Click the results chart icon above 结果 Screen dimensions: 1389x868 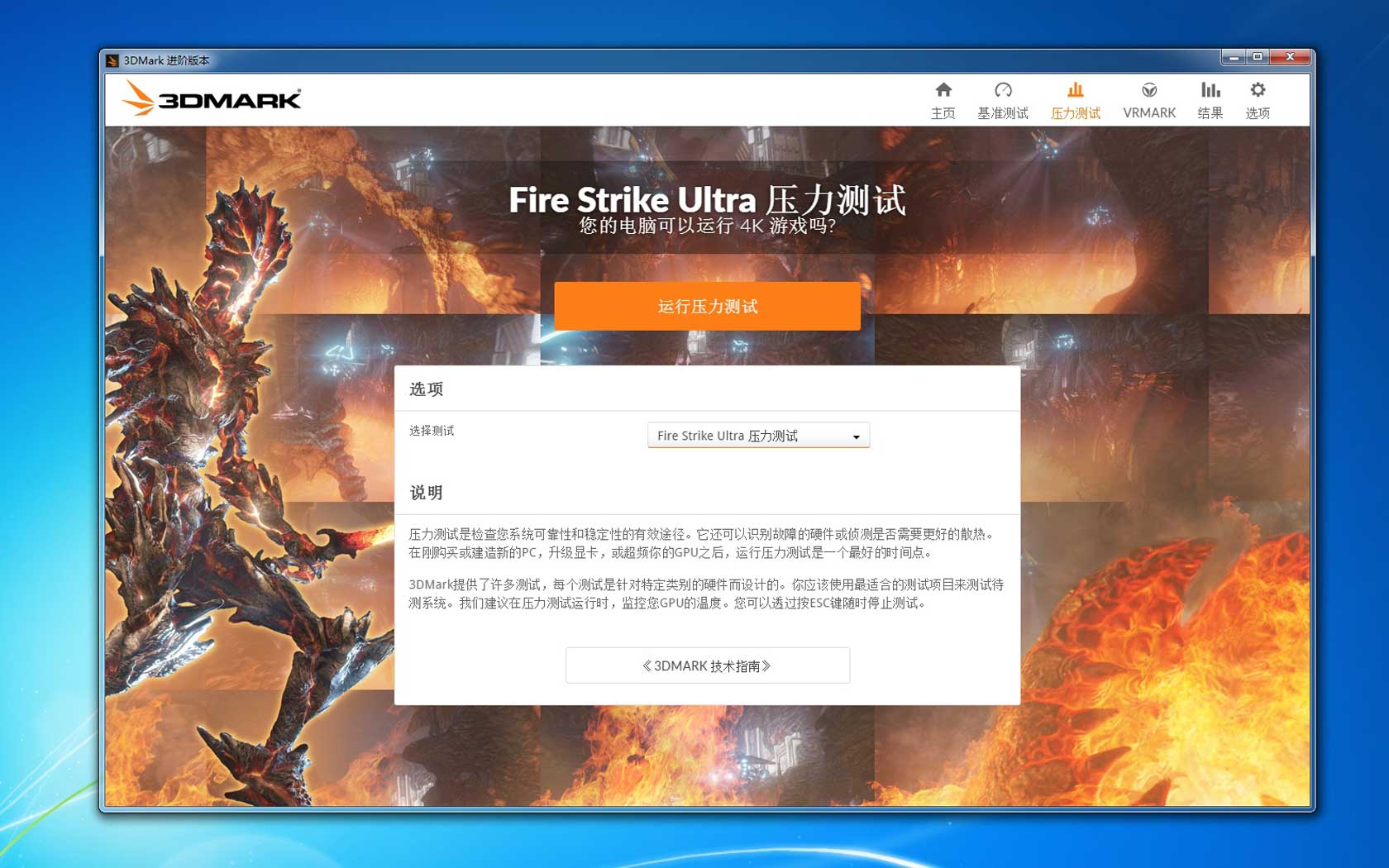point(1210,89)
